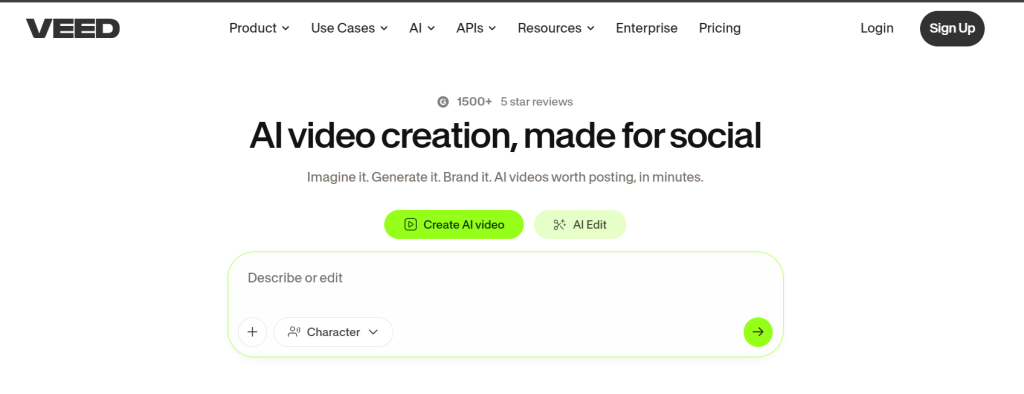The width and height of the screenshot is (1024, 394).
Task: Click the Sign Up button
Action: pyautogui.click(x=952, y=28)
